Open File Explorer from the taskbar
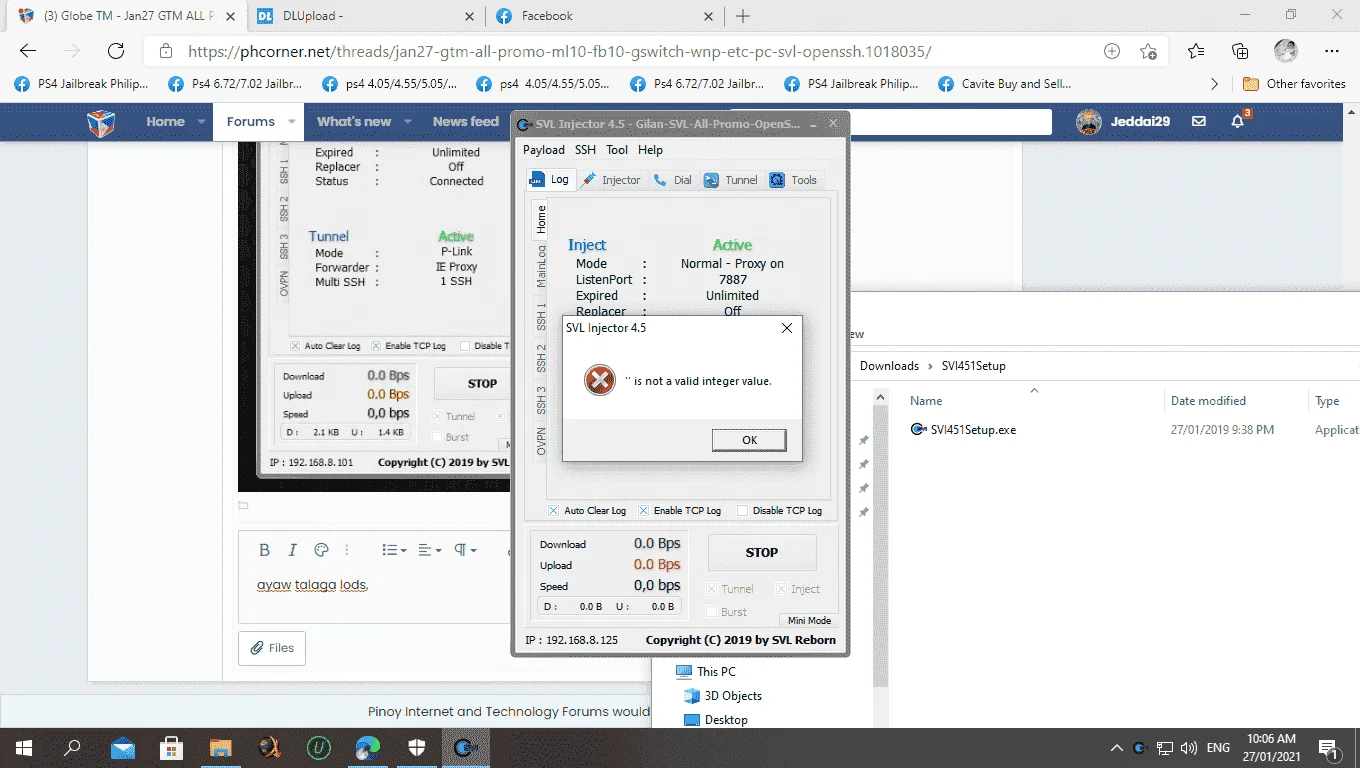Viewport: 1360px width, 768px height. pos(221,747)
